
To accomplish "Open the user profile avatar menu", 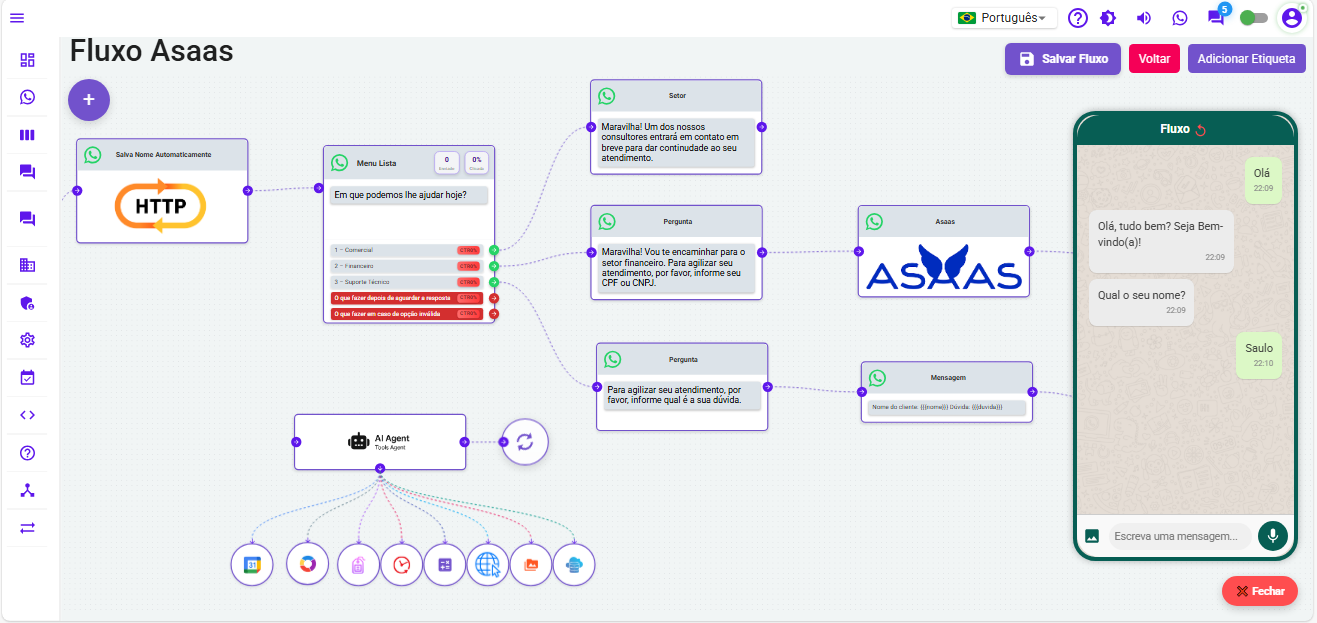I will pyautogui.click(x=1291, y=18).
